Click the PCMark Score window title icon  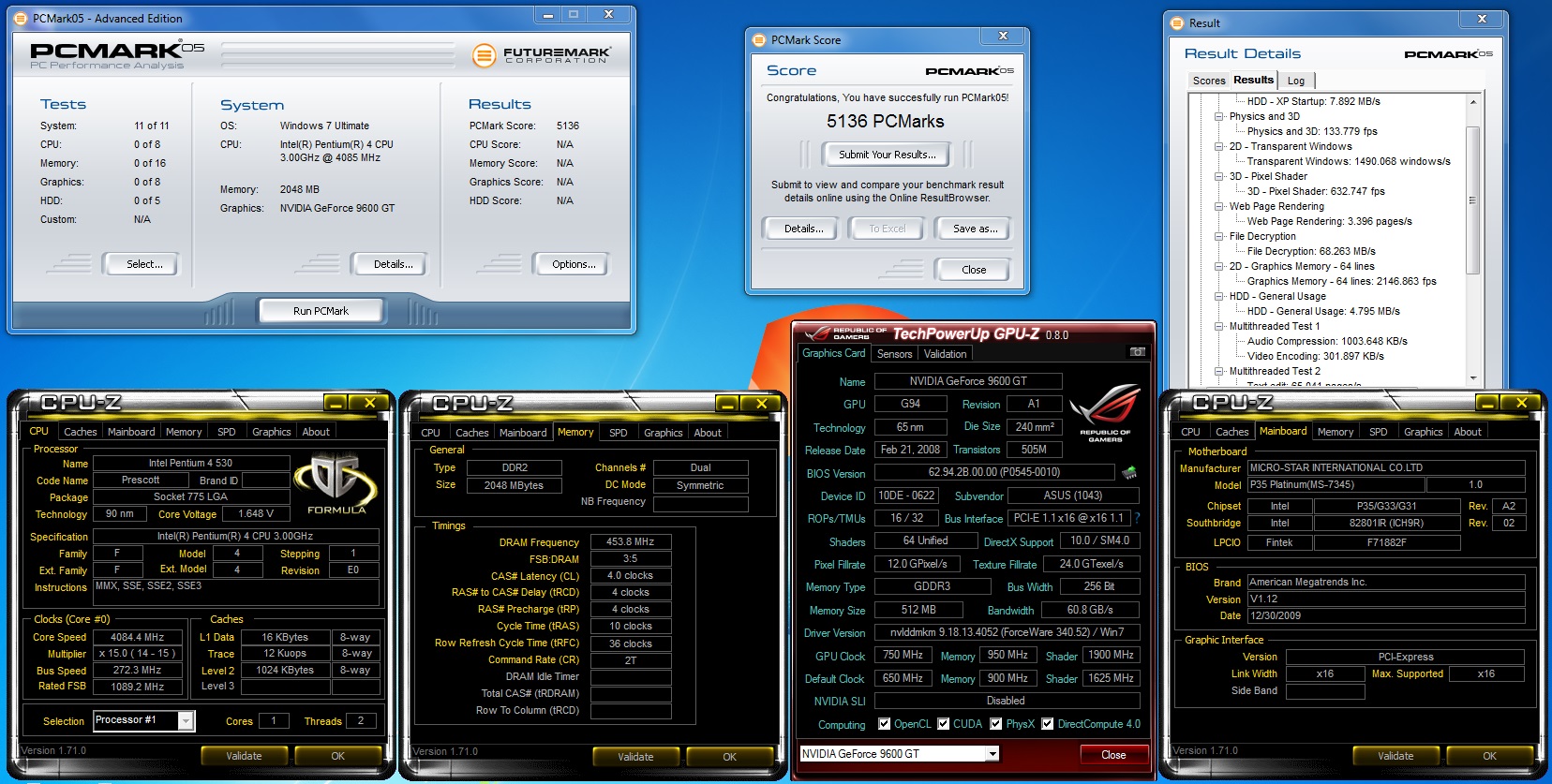(x=760, y=39)
